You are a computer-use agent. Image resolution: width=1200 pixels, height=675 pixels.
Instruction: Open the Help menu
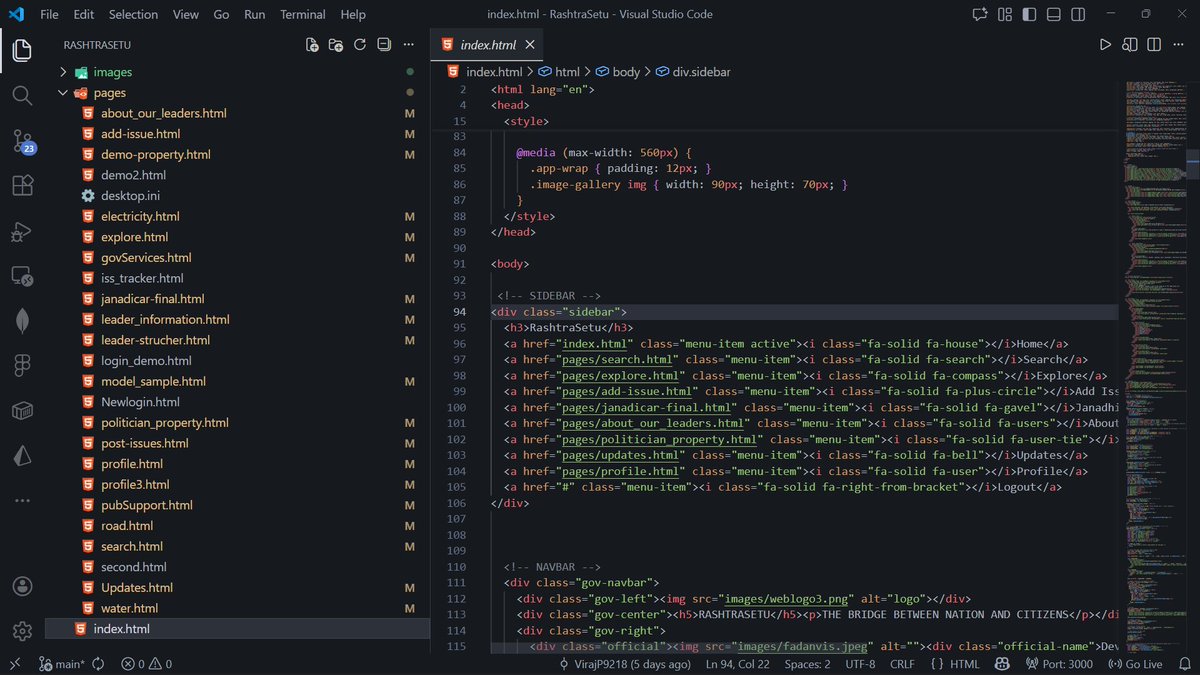point(353,15)
